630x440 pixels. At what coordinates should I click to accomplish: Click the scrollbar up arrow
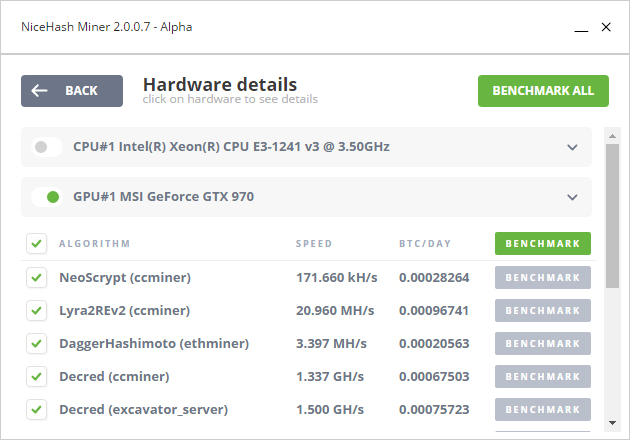[612, 136]
